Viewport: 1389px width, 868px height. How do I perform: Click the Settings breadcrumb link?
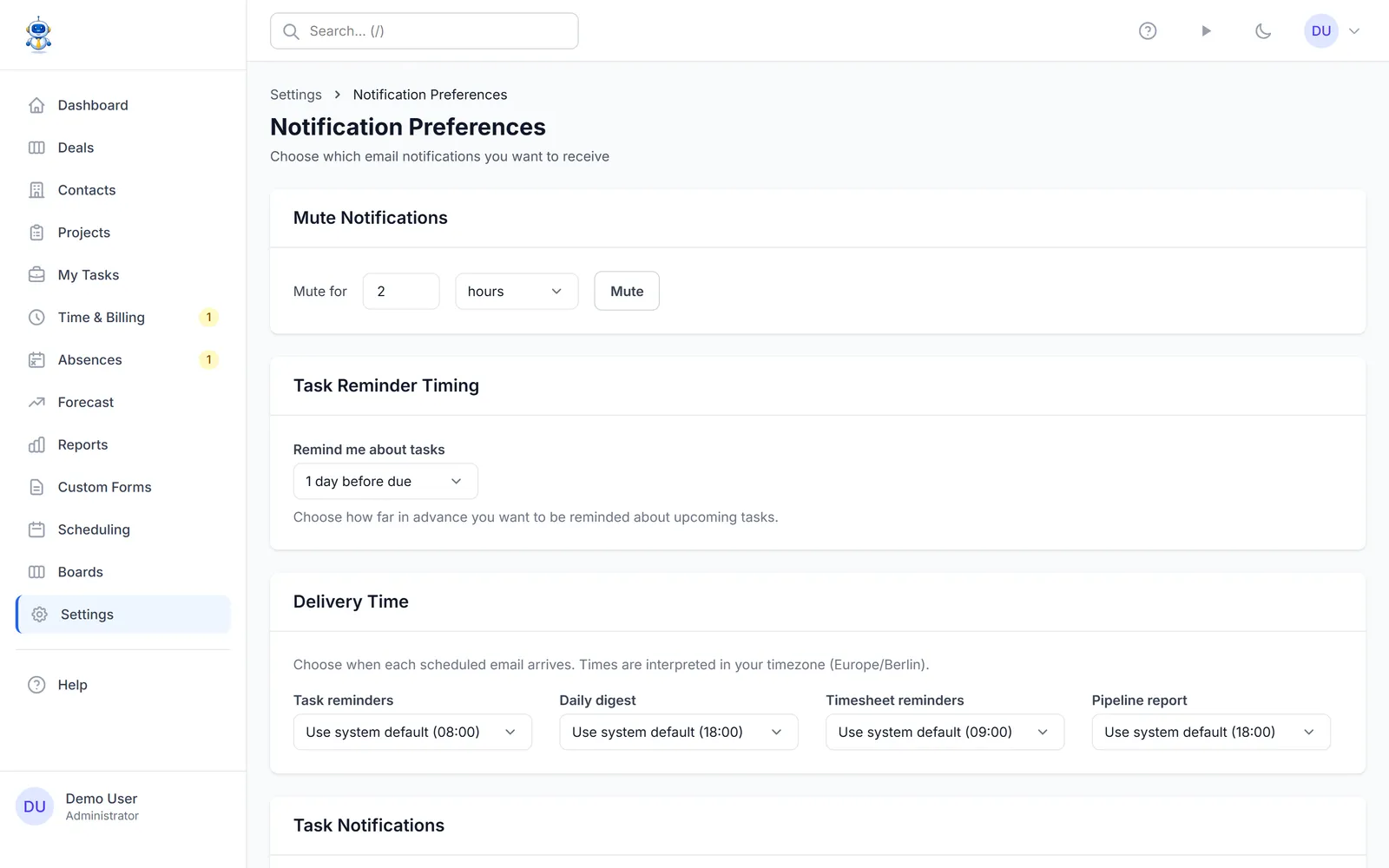click(296, 95)
